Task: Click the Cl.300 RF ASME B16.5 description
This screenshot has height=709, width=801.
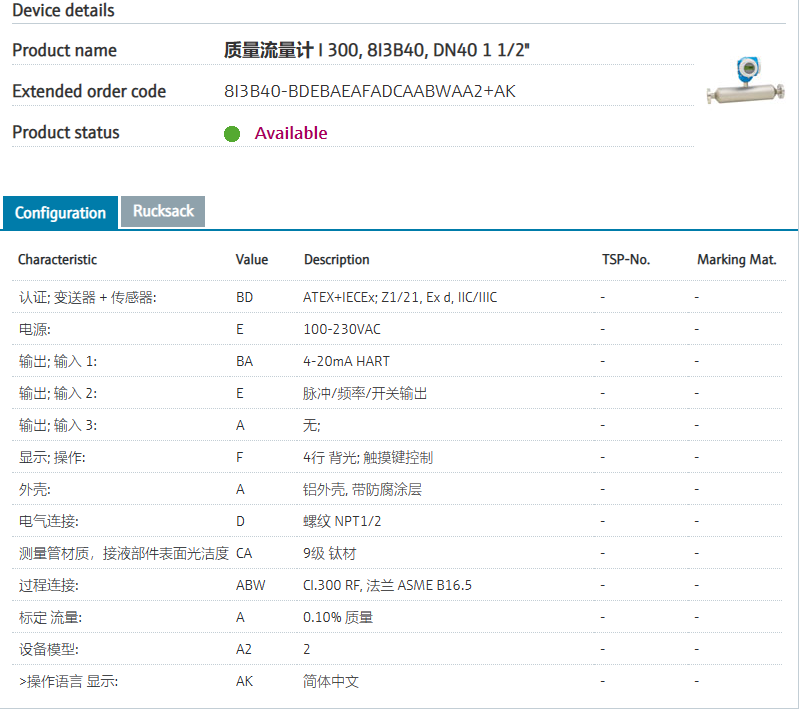Action: (x=387, y=585)
